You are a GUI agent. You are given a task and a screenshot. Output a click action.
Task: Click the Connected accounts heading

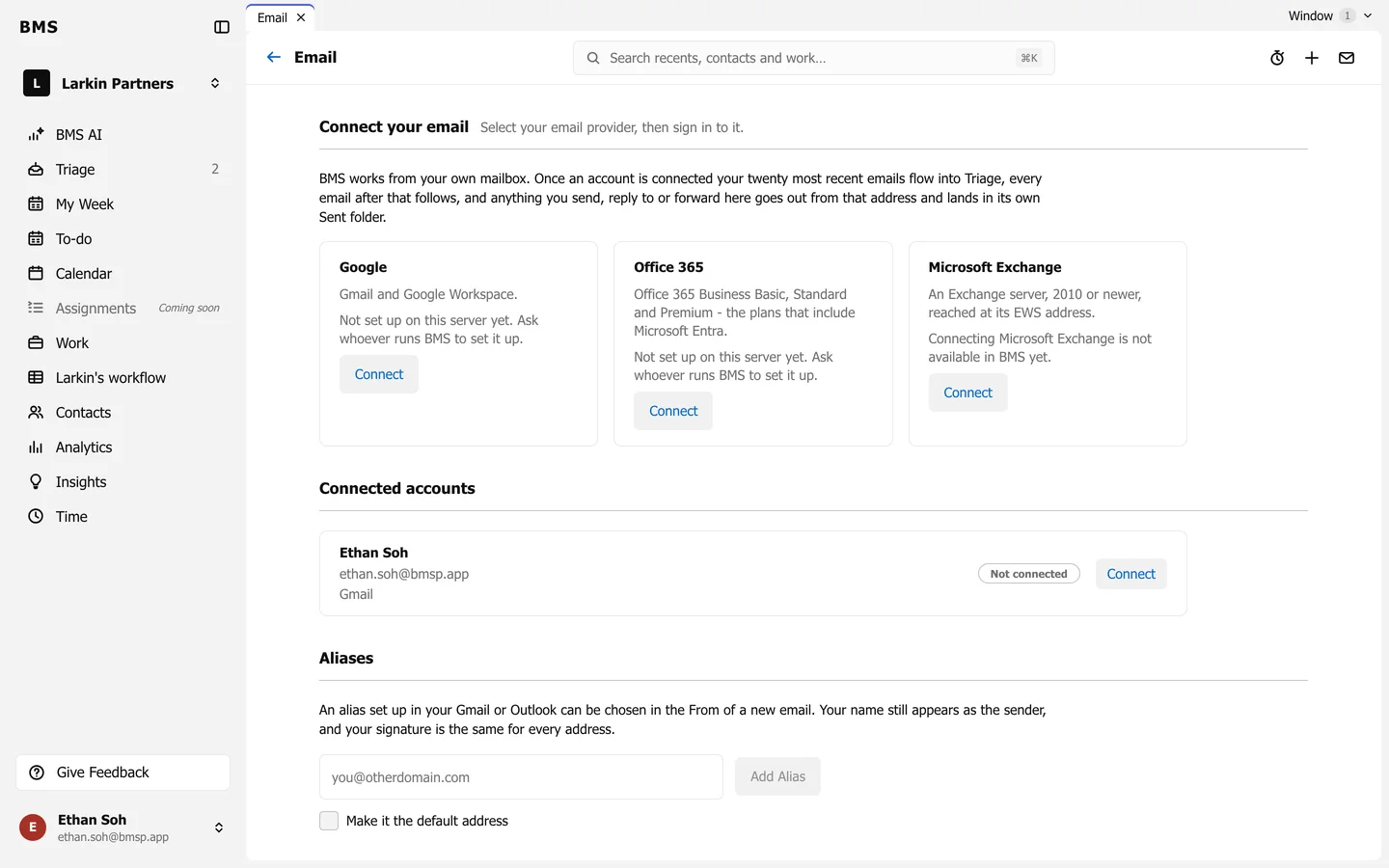pyautogui.click(x=397, y=488)
